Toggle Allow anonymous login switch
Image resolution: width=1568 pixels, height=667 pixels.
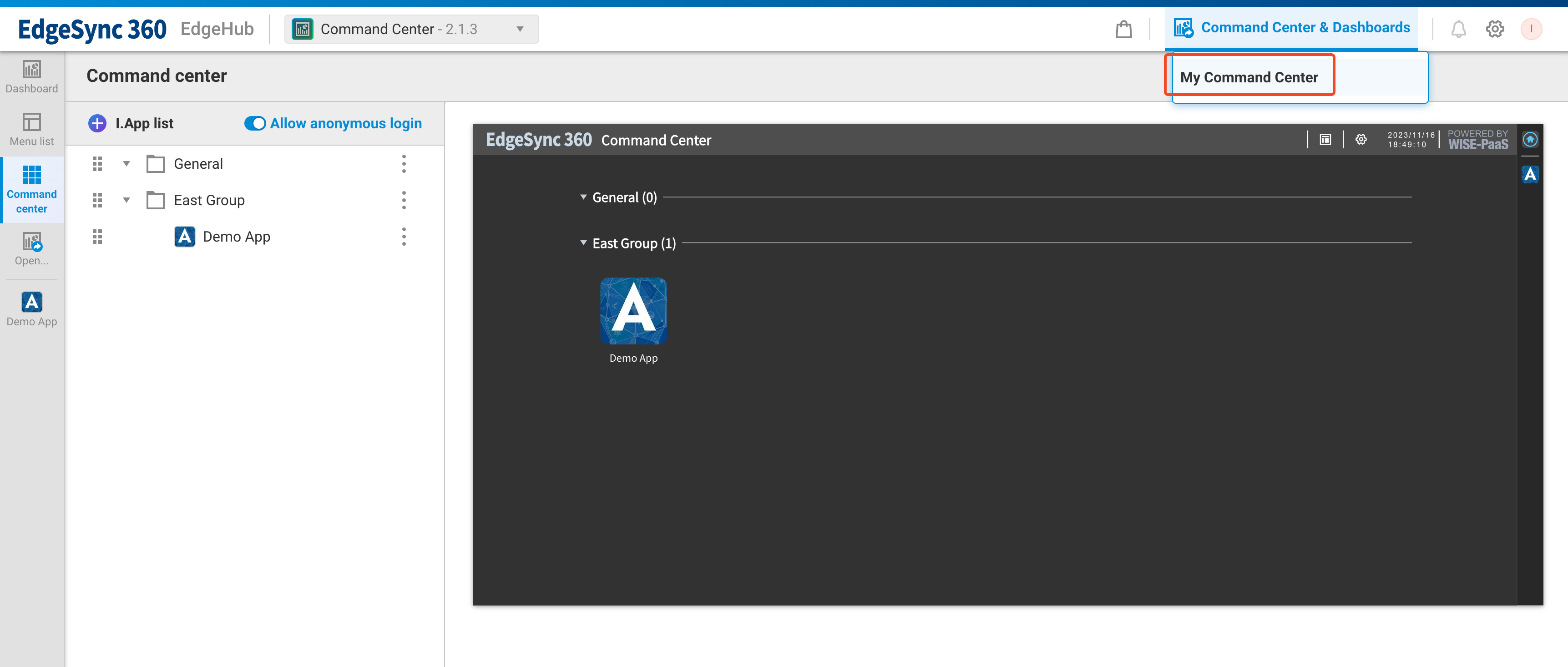pyautogui.click(x=255, y=124)
